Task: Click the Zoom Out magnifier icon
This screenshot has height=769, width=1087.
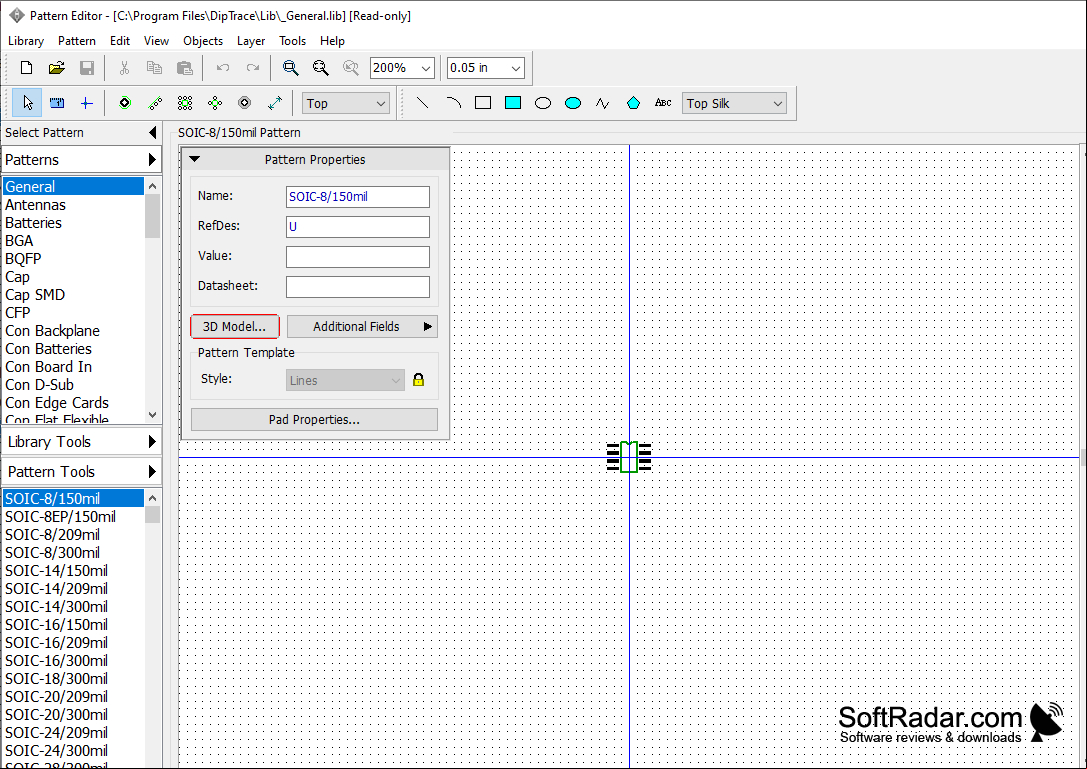Action: (x=320, y=67)
